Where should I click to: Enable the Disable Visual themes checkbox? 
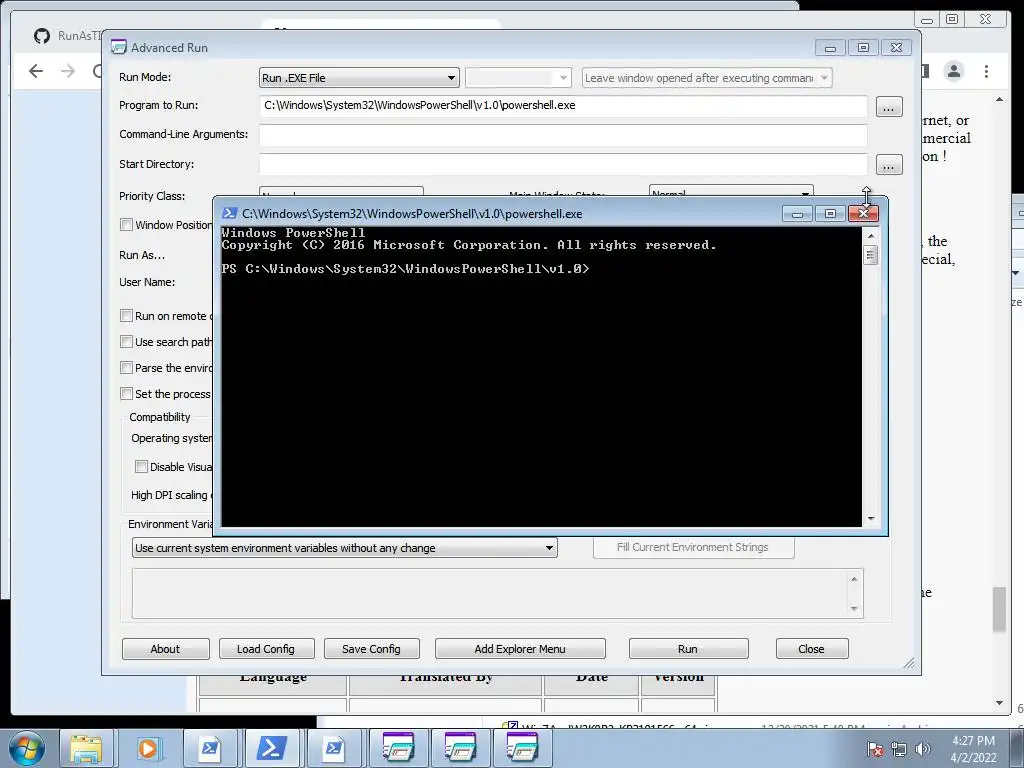coord(141,466)
